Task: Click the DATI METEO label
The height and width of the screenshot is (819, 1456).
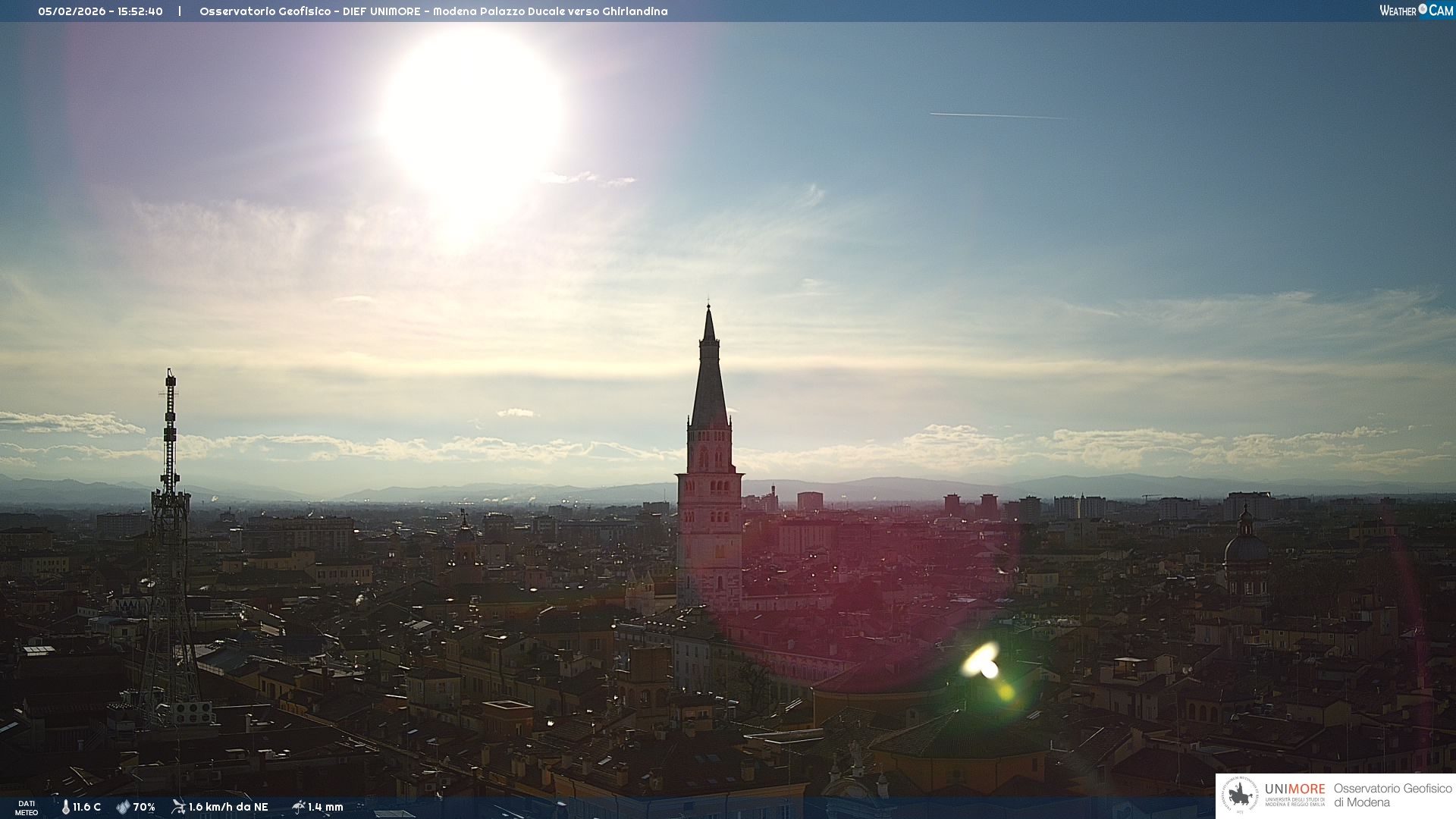Action: pyautogui.click(x=27, y=808)
